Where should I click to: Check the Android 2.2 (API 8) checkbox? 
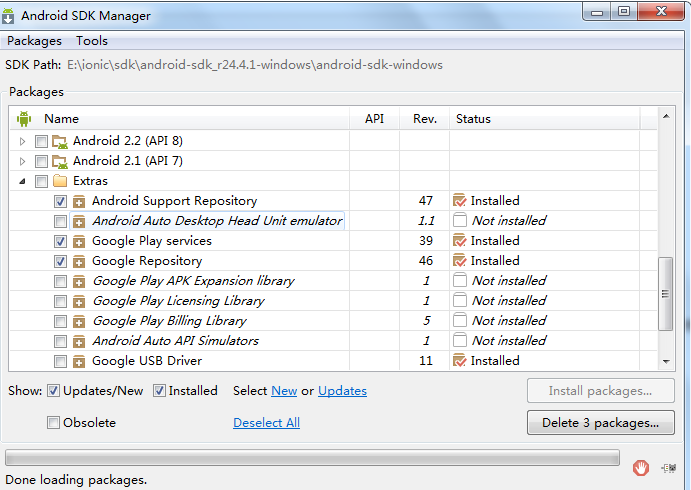click(41, 141)
